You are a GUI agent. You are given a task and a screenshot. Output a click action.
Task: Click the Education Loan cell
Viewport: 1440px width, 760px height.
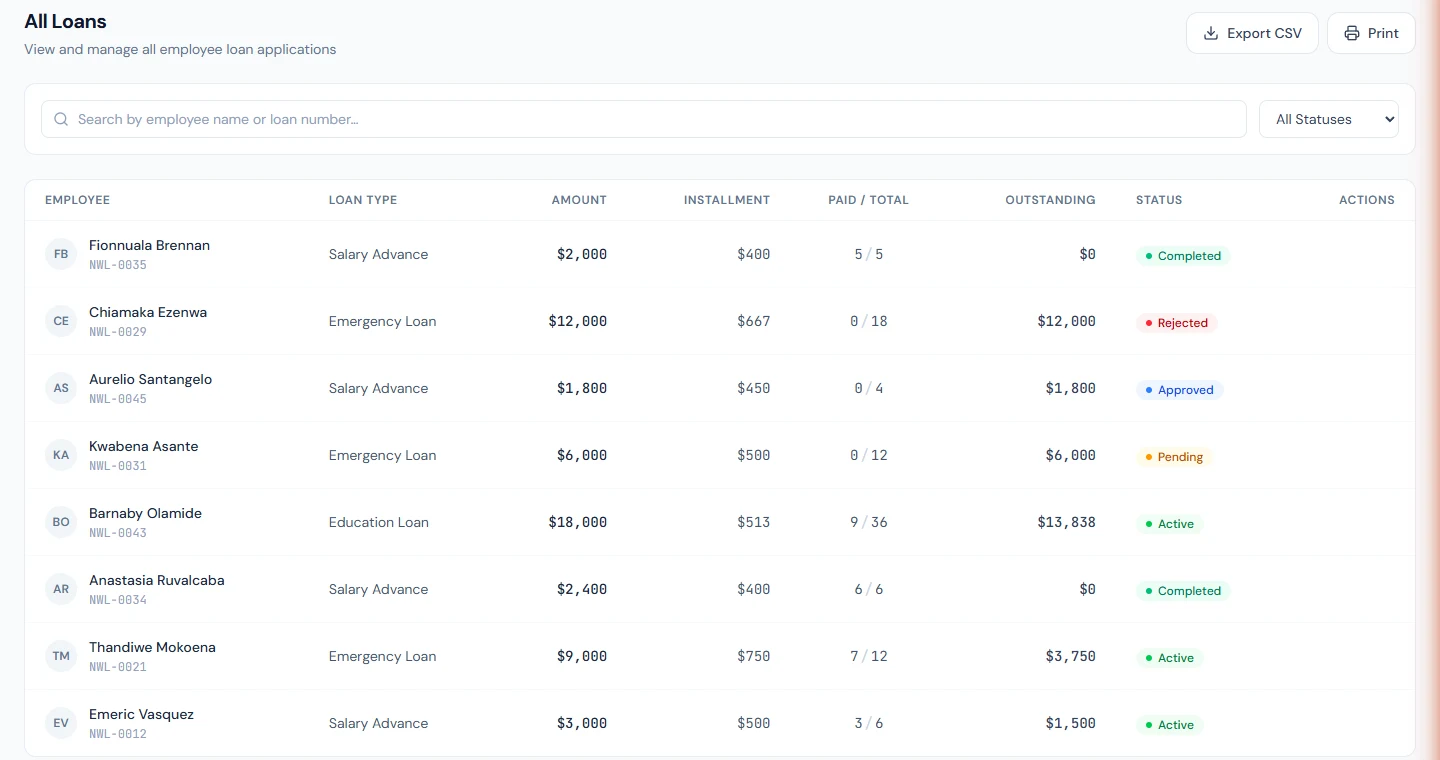coord(379,522)
